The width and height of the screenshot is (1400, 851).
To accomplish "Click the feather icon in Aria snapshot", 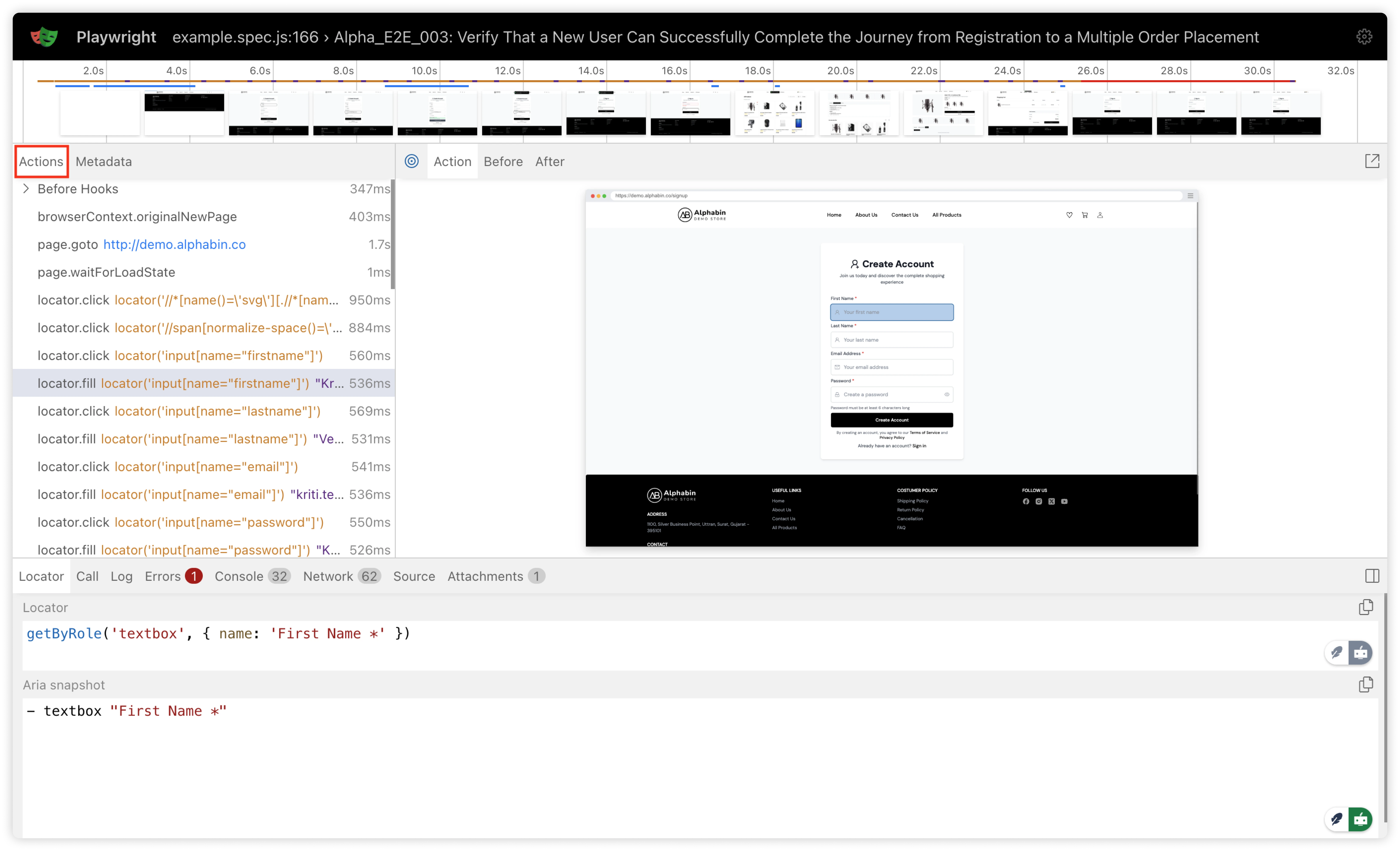I will 1336,819.
